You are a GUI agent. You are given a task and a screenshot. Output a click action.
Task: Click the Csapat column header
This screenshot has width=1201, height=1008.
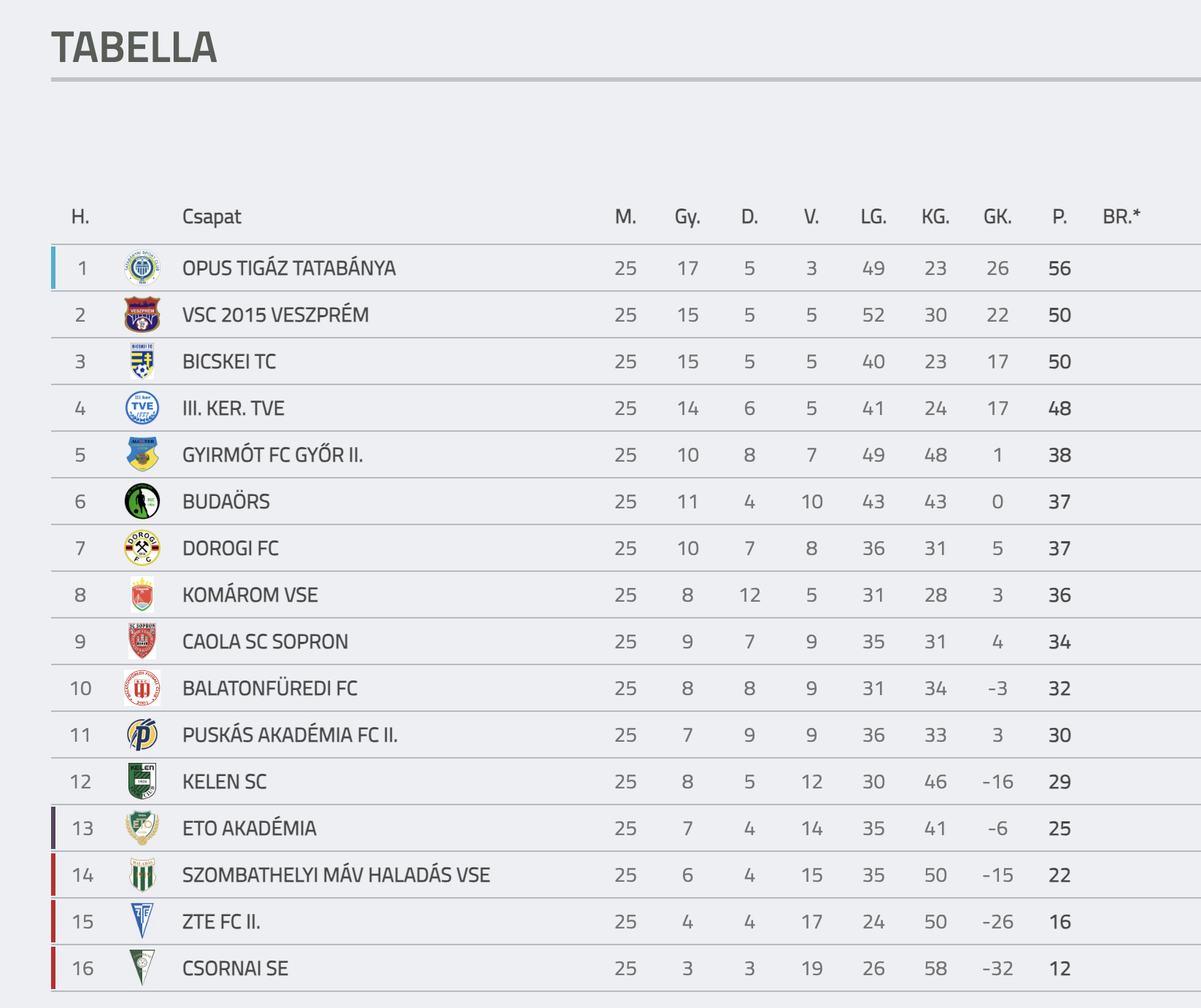point(212,217)
